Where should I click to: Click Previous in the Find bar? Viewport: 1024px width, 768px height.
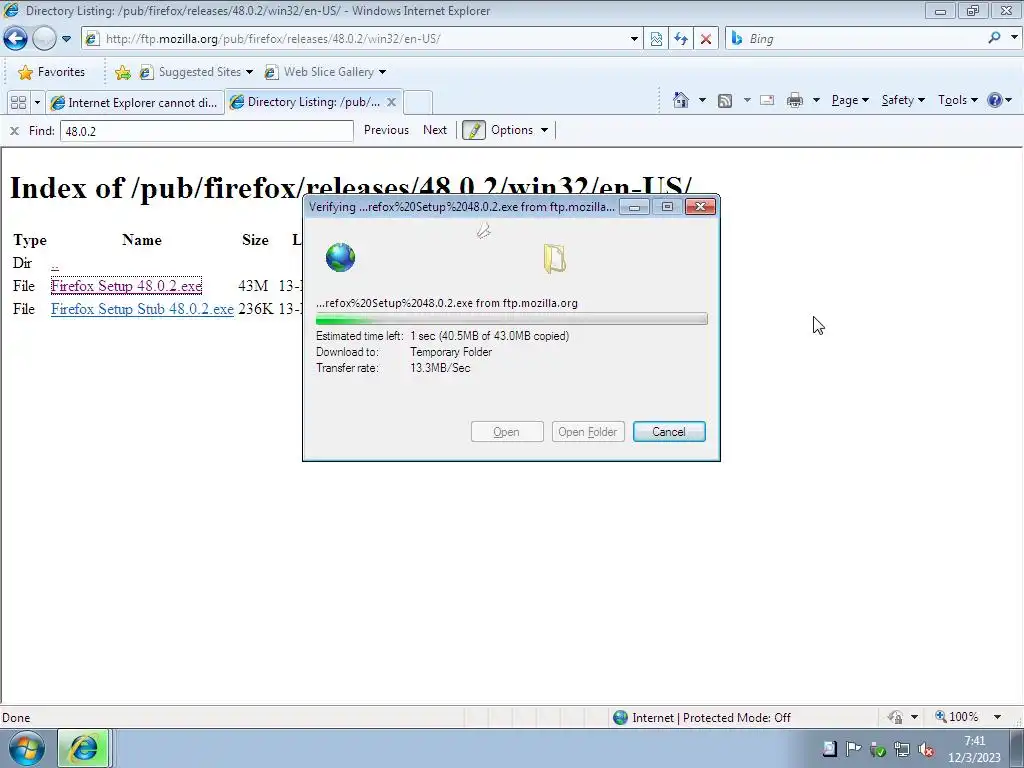386,130
